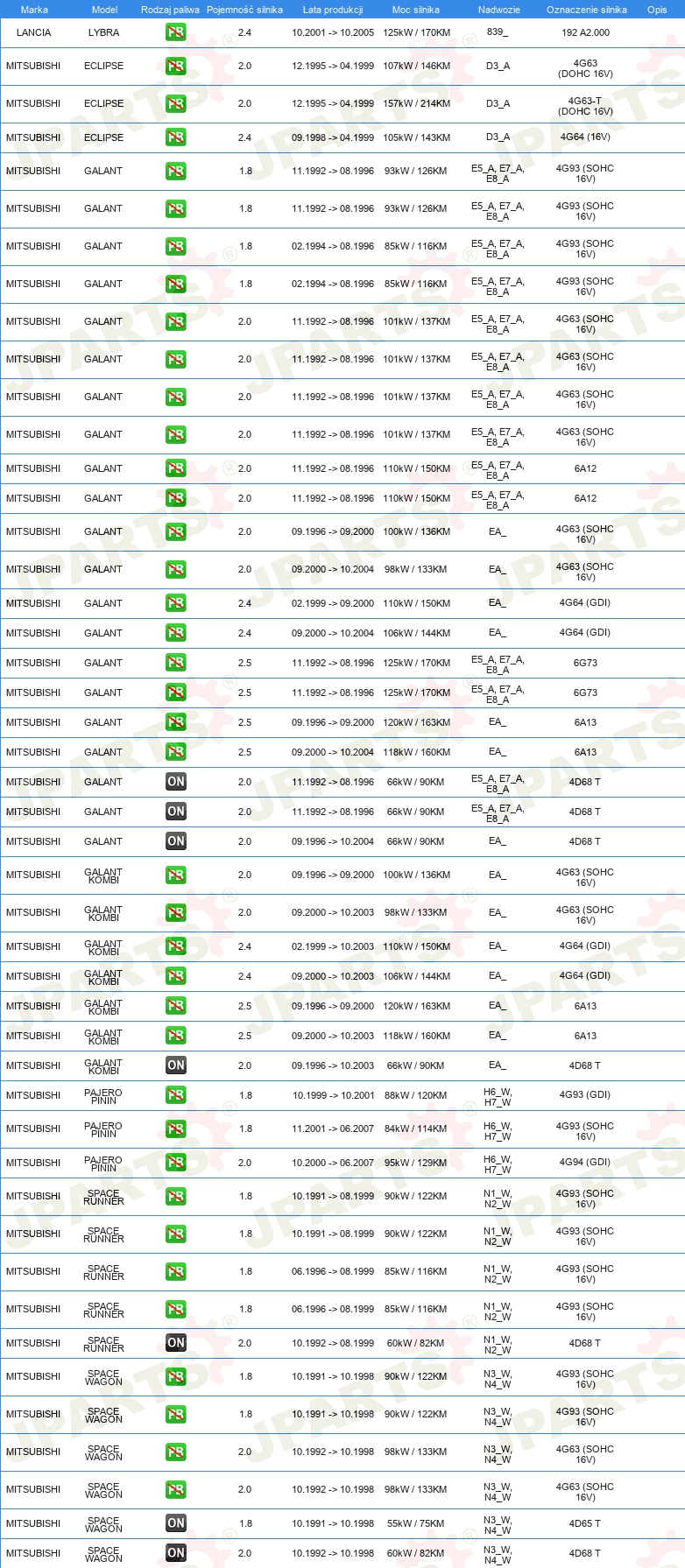685x1568 pixels.
Task: Click production years 09.1996 -> 10.2003
Action: coord(333,1065)
